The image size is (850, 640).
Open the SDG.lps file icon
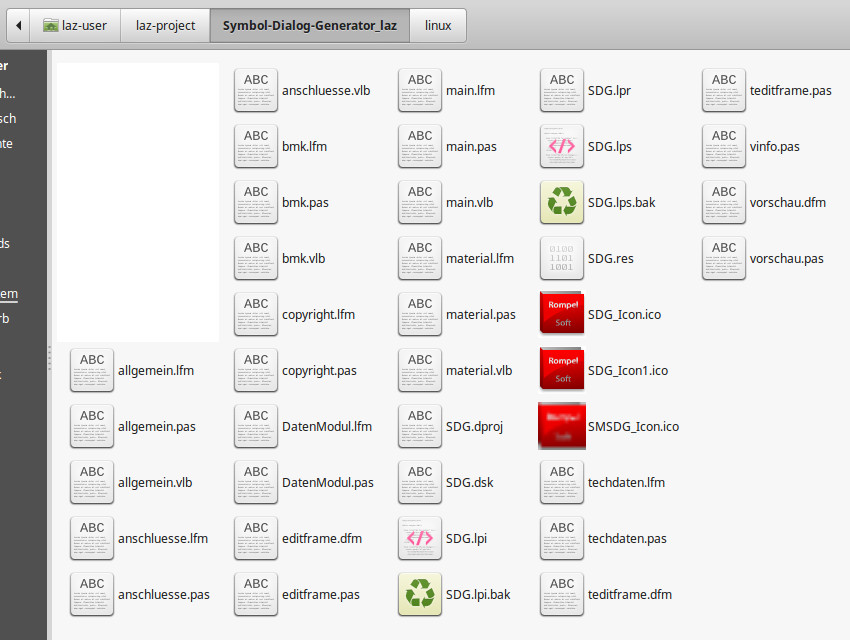pos(562,146)
